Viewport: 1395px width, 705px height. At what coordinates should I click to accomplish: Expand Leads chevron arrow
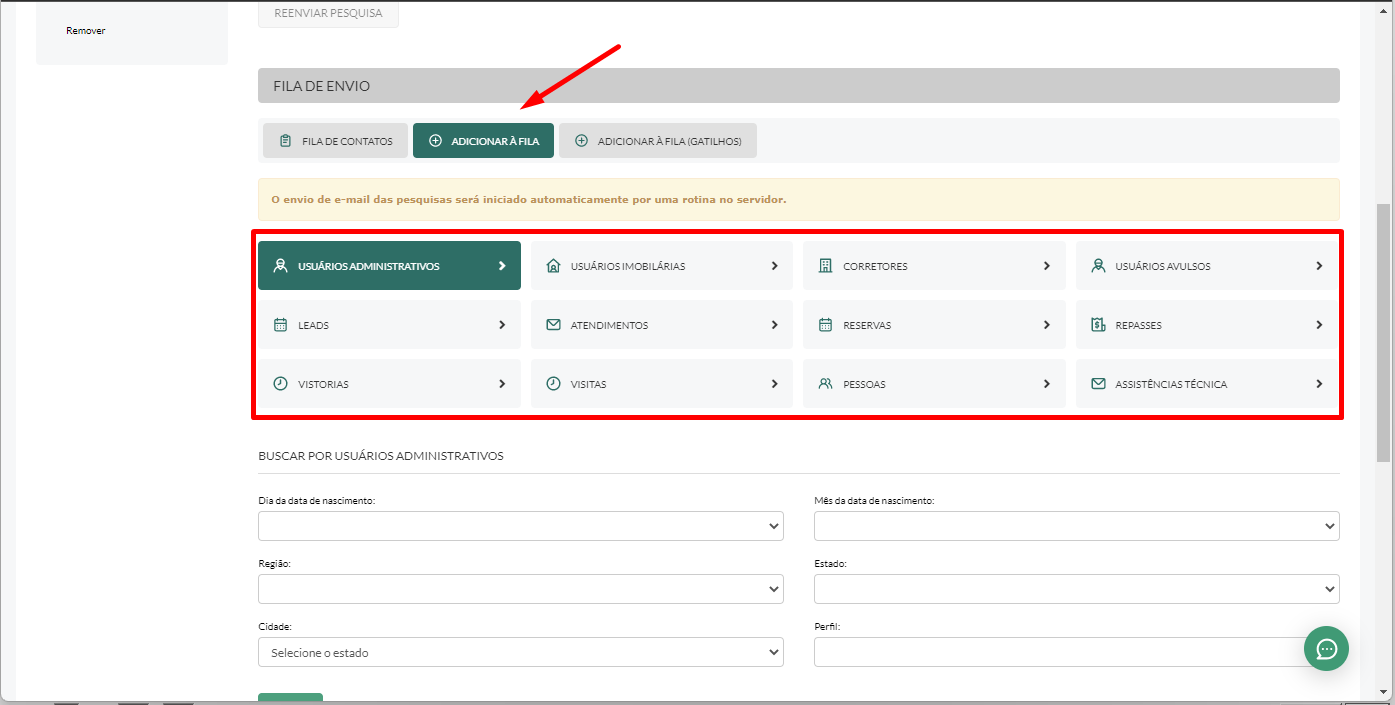[502, 325]
